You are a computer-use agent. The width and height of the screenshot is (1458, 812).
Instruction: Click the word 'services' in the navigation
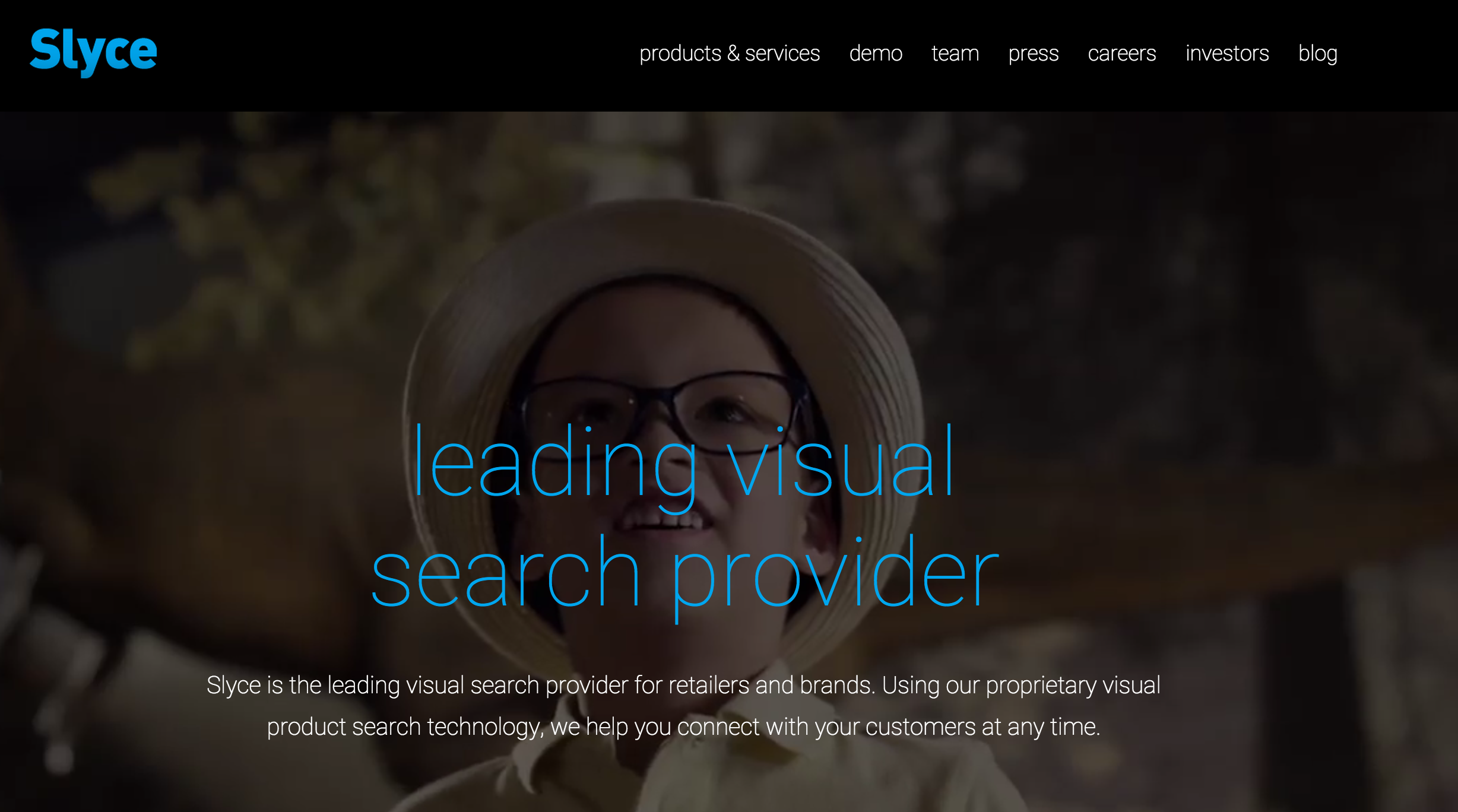(x=782, y=53)
